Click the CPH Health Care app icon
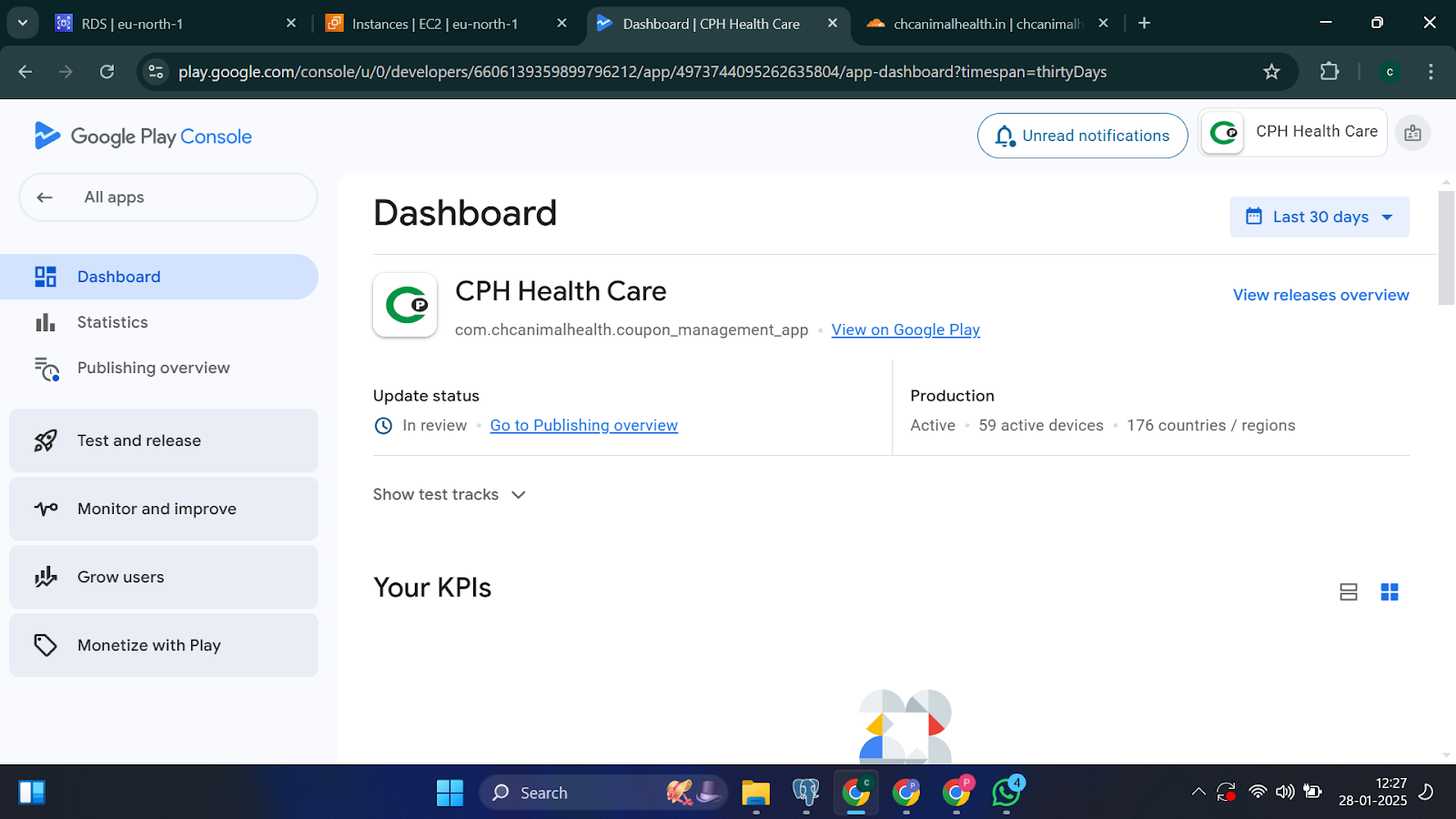 coord(405,305)
